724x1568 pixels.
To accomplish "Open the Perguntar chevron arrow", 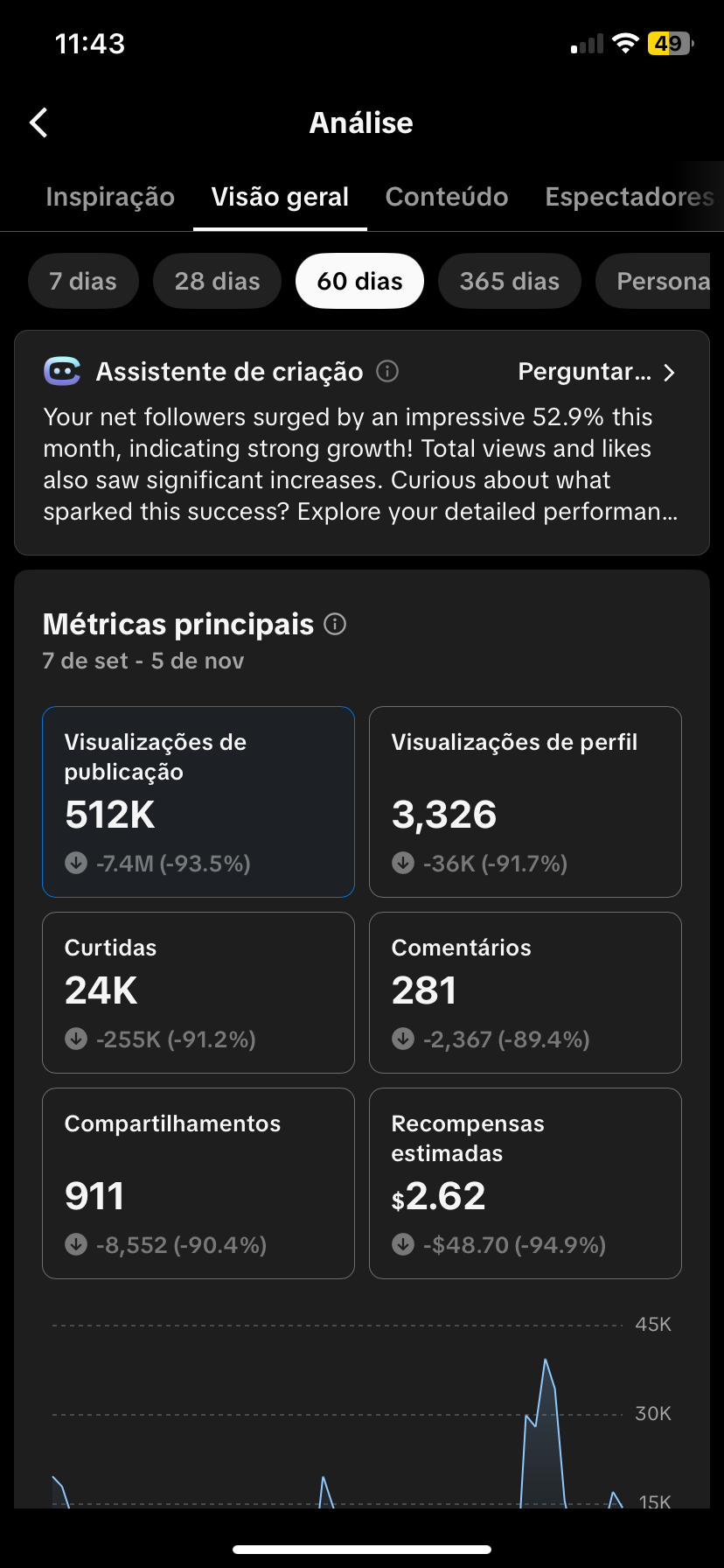I will [x=669, y=373].
